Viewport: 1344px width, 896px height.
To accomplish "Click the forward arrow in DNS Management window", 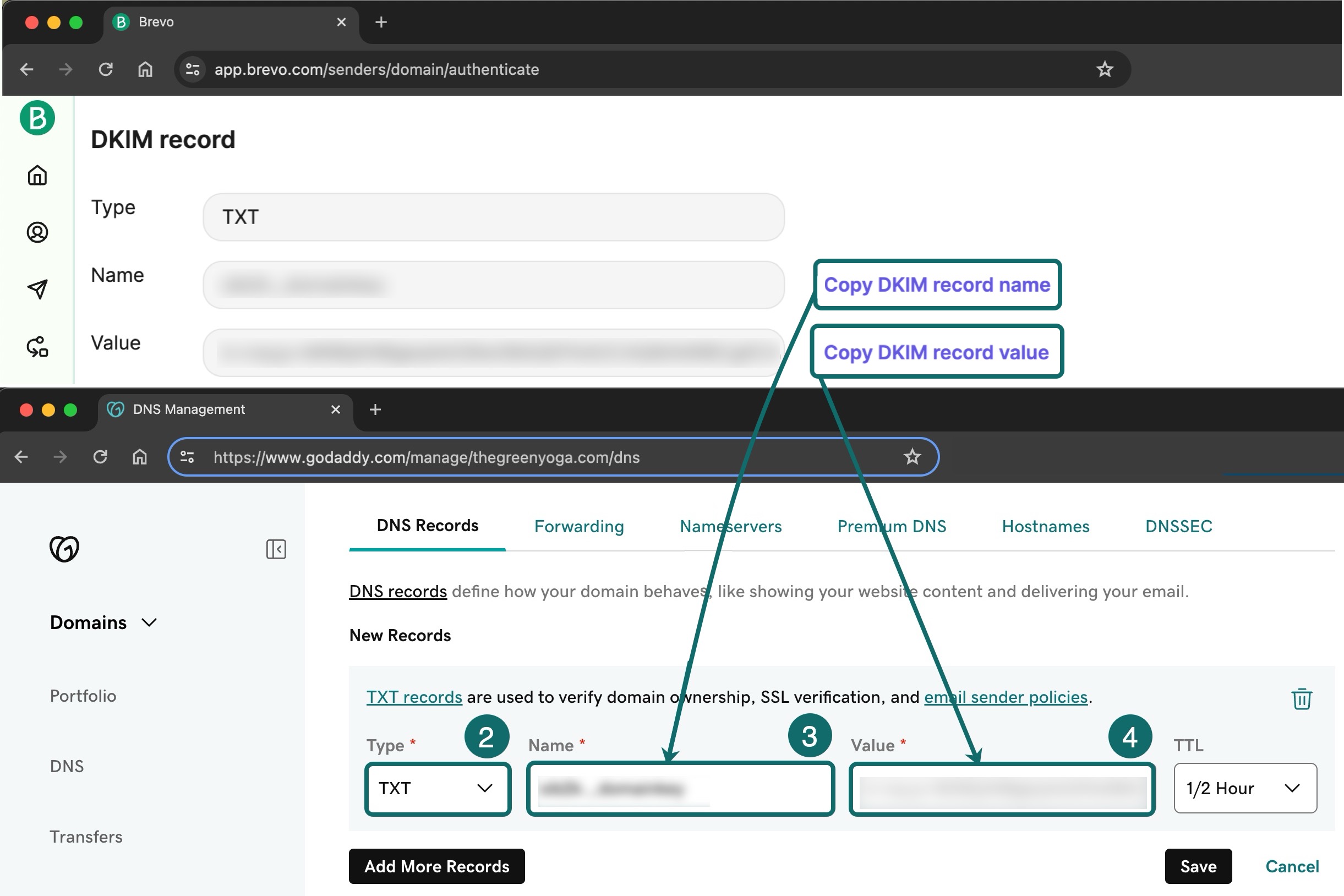I will [60, 457].
